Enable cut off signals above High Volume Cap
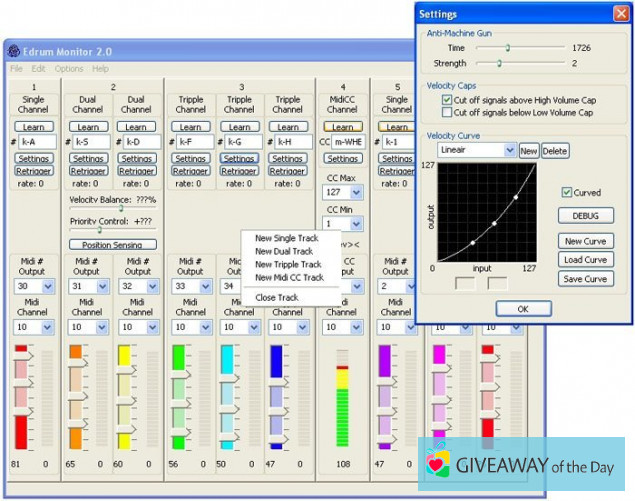Image resolution: width=635 pixels, height=501 pixels. [446, 100]
